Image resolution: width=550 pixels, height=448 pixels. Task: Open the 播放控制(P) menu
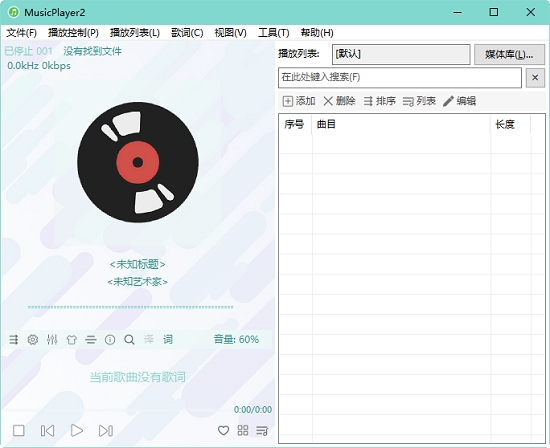point(73,33)
